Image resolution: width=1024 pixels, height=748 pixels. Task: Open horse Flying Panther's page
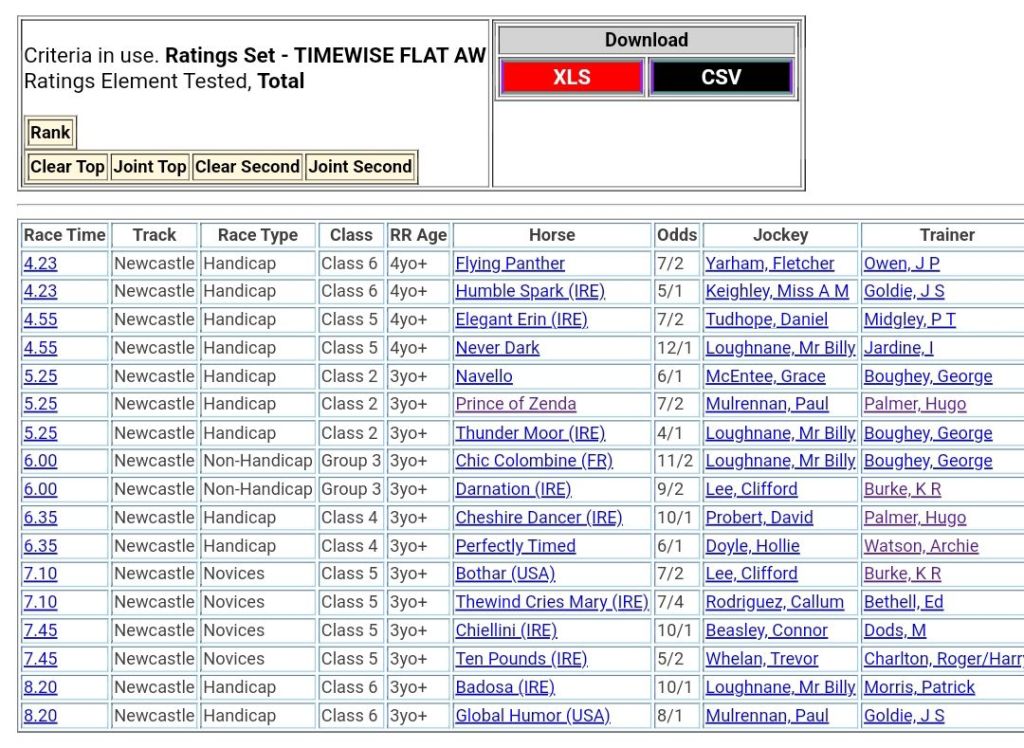point(510,264)
